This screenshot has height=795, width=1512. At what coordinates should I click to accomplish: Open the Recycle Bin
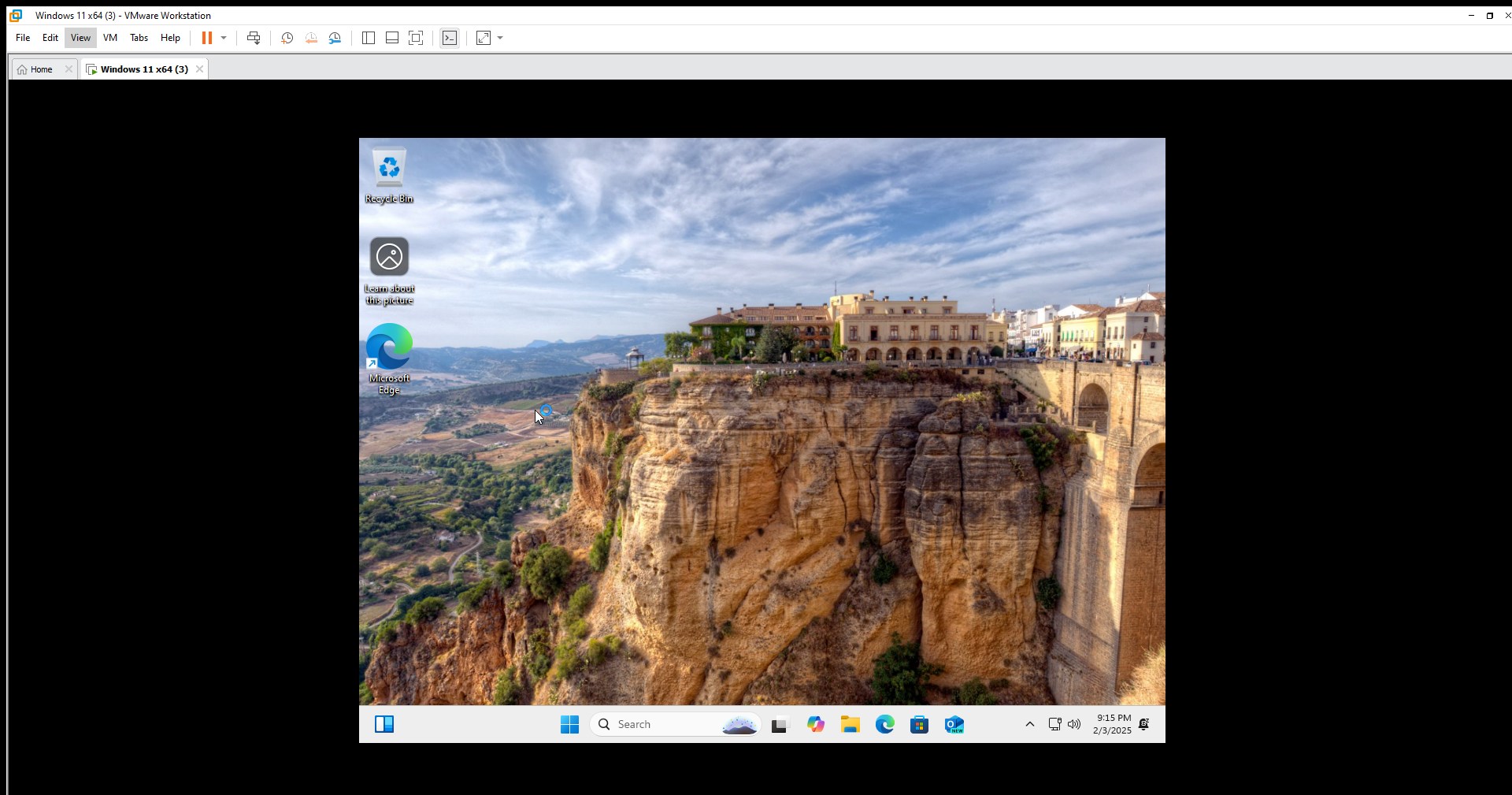(388, 167)
